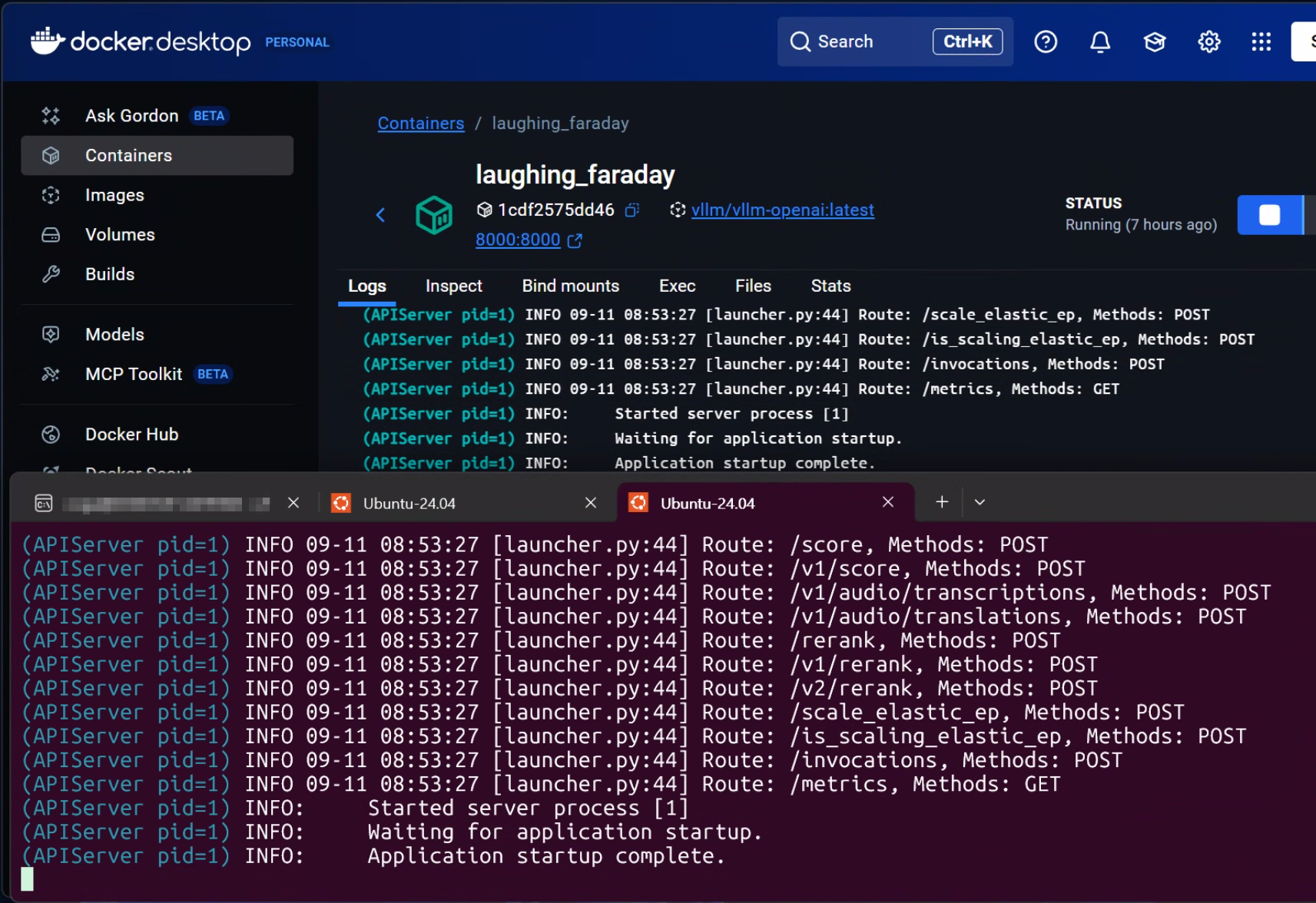
Task: Click the Images sidebar icon
Action: pyautogui.click(x=51, y=195)
